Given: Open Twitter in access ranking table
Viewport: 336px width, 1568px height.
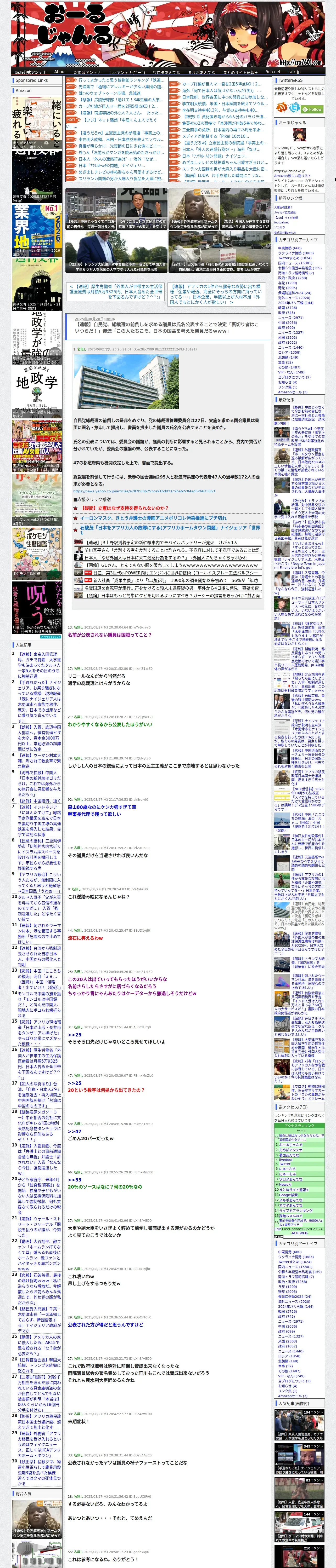Looking at the screenshot, I should (x=285, y=1164).
